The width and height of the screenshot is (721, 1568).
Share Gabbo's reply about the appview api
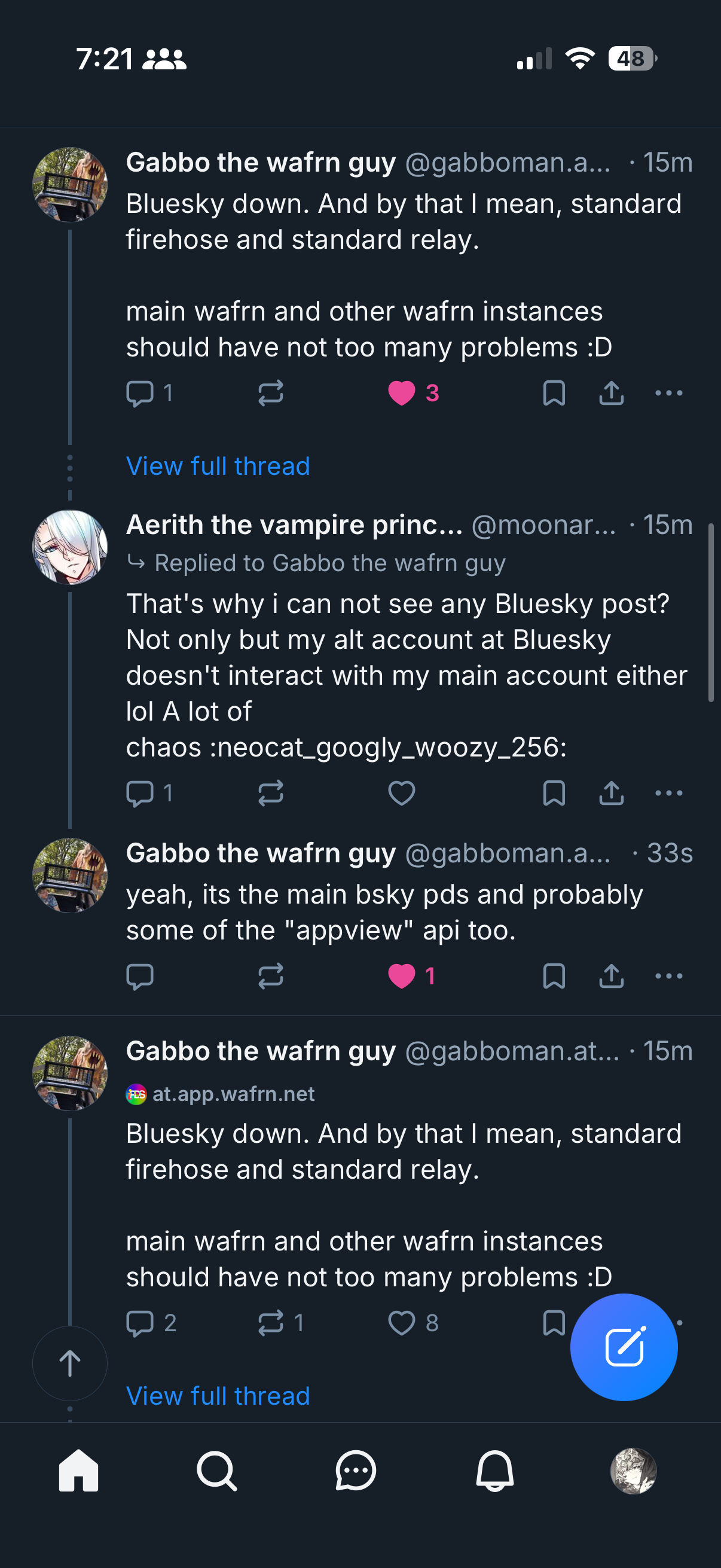pyautogui.click(x=612, y=977)
